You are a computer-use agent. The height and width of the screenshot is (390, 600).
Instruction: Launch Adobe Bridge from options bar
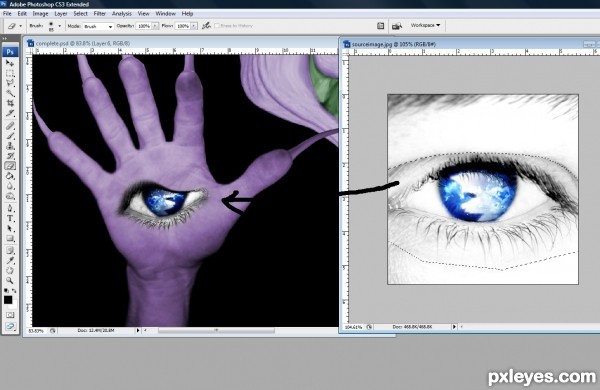(397, 26)
